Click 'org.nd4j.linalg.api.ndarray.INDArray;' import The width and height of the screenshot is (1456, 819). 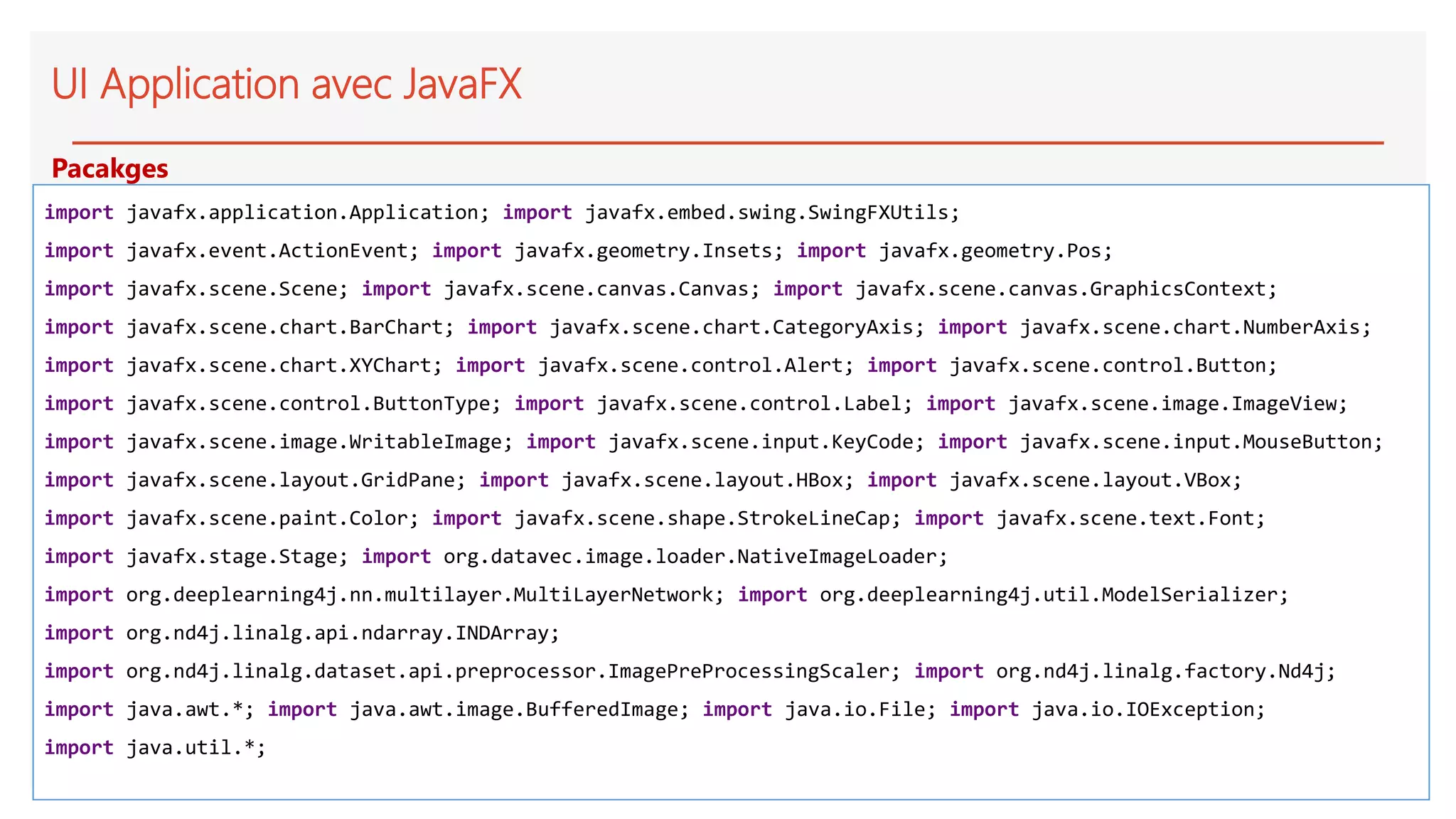coord(343,635)
